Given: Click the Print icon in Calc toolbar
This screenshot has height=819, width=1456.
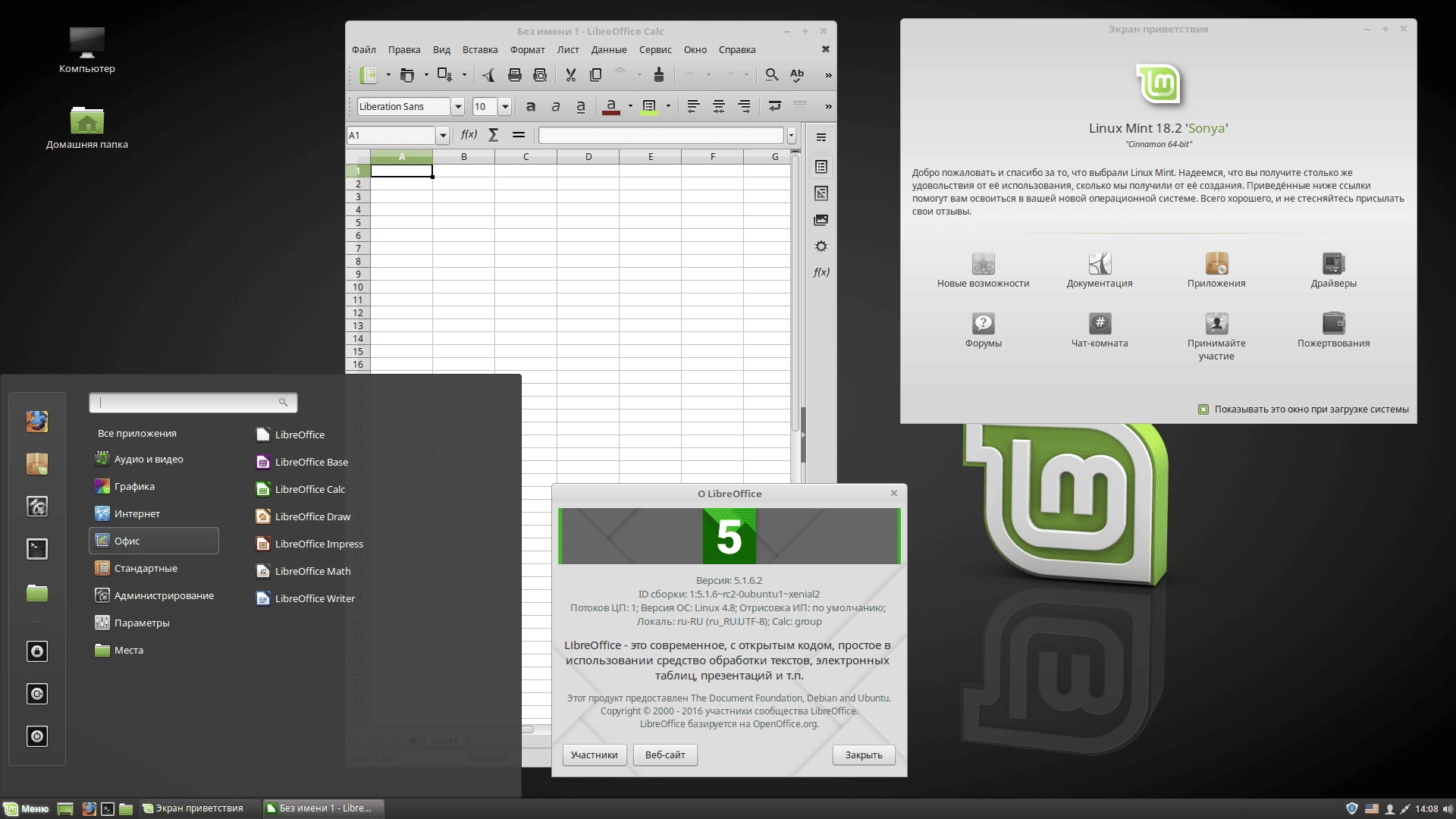Looking at the screenshot, I should click(x=515, y=75).
